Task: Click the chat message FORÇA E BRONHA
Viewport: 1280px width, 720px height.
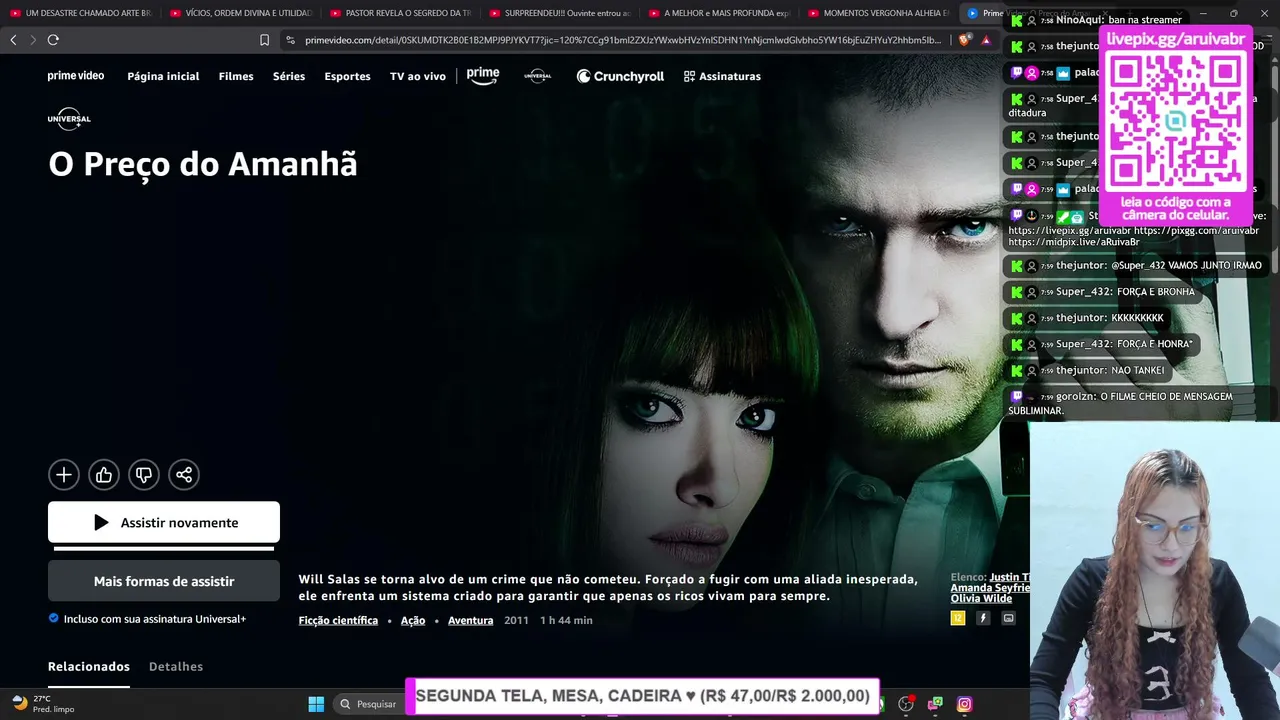Action: tap(1155, 292)
